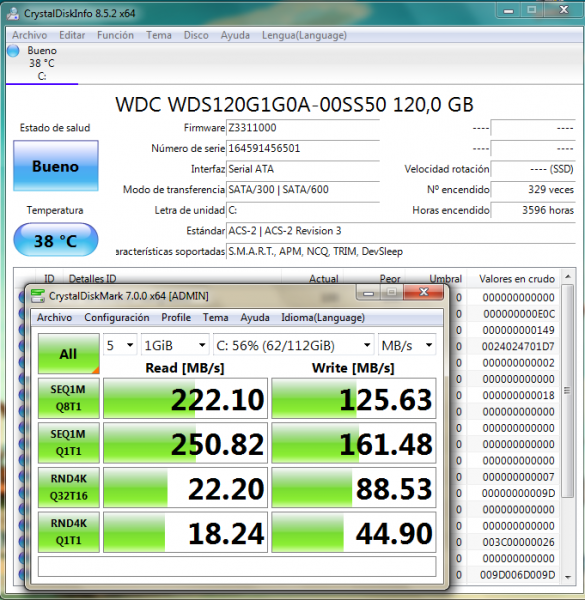Click raw value 0024024701D7
Image resolution: width=585 pixels, height=600 pixels.
pos(518,347)
